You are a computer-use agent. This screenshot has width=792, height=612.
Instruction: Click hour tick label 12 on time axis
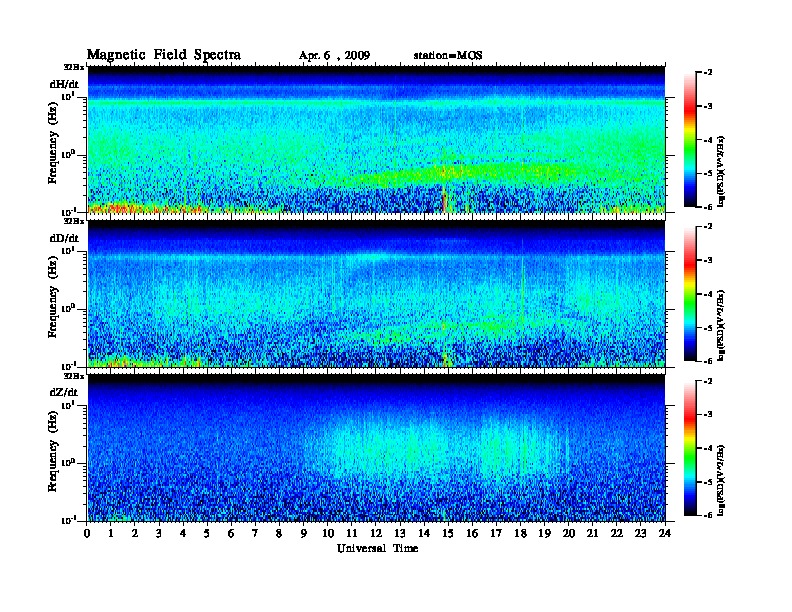[376, 533]
